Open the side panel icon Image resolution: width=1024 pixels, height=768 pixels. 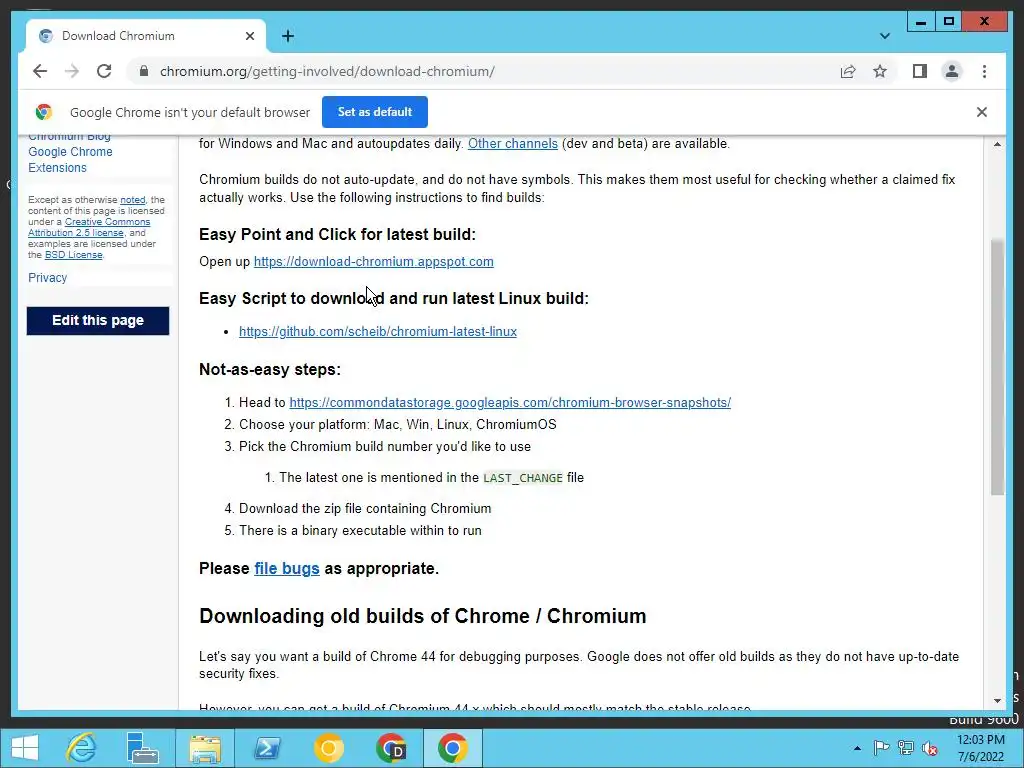coord(920,71)
